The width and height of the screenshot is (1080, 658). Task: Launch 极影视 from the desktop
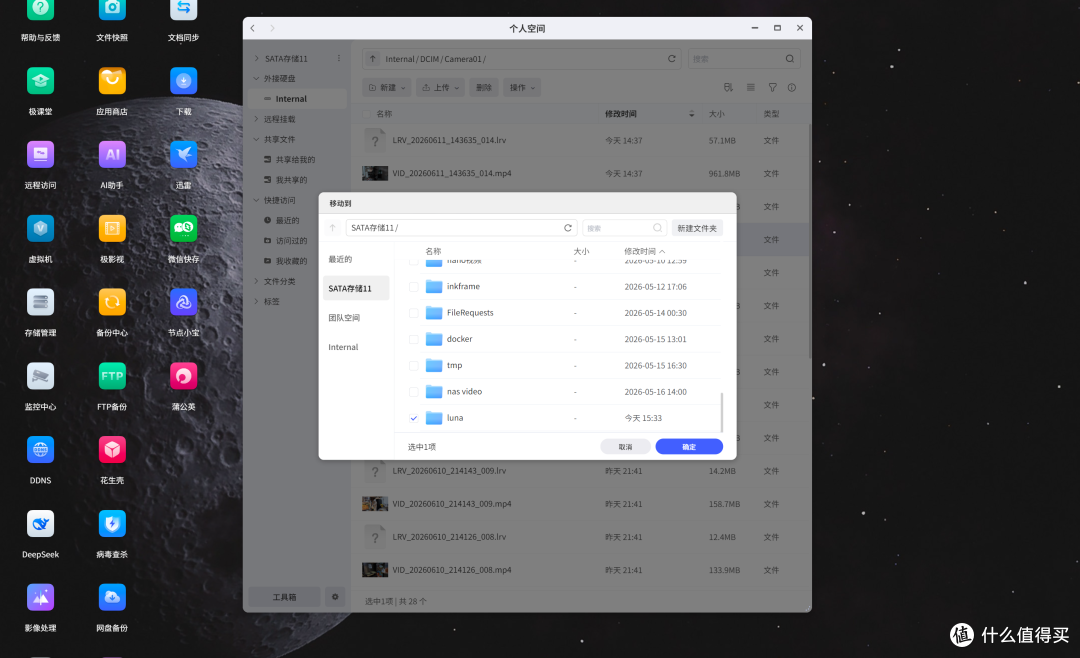(112, 229)
